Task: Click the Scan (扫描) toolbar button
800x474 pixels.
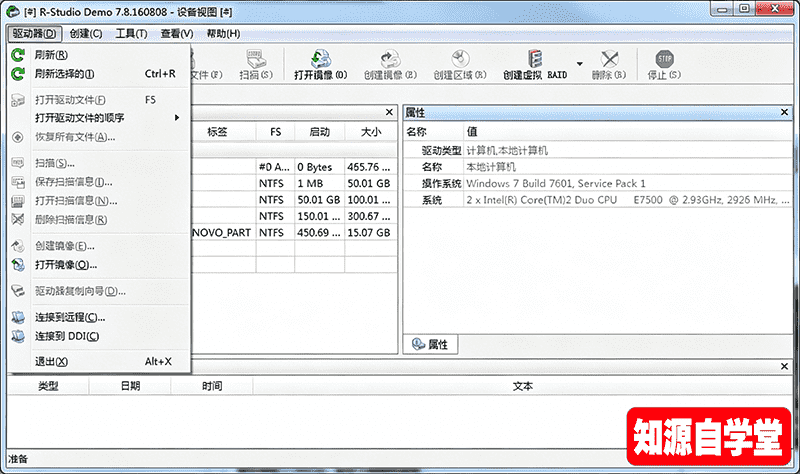Action: (256, 65)
